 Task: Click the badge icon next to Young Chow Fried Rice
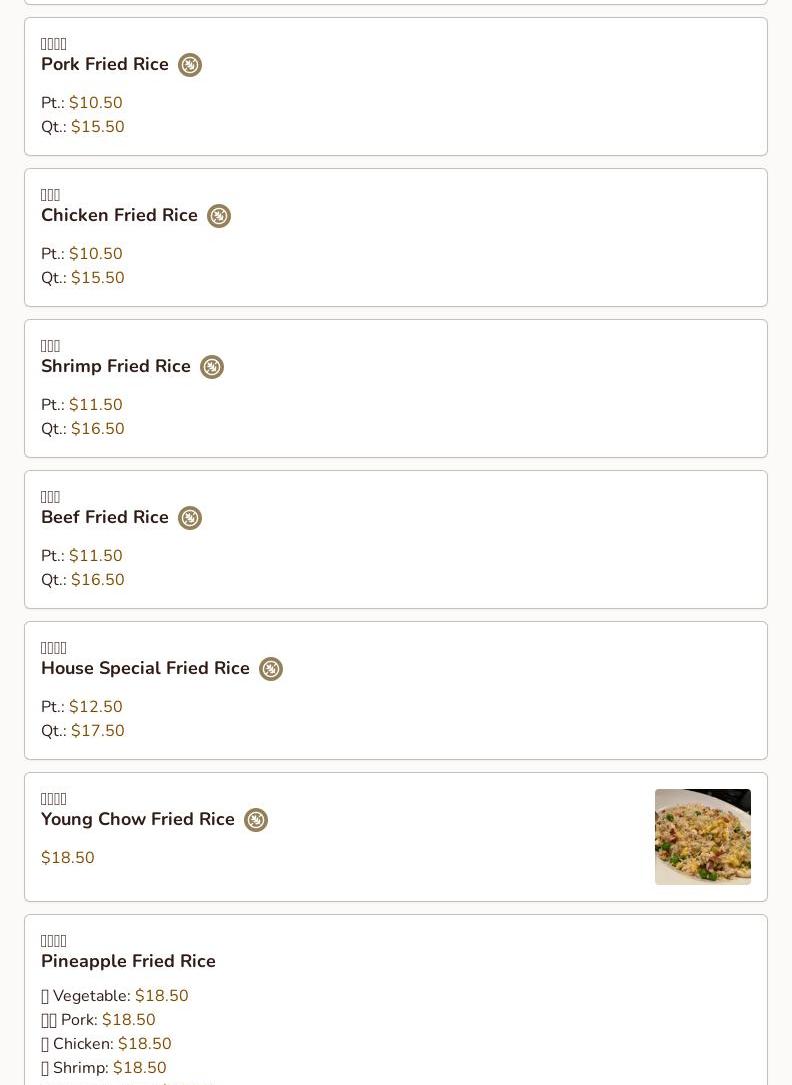click(x=256, y=820)
